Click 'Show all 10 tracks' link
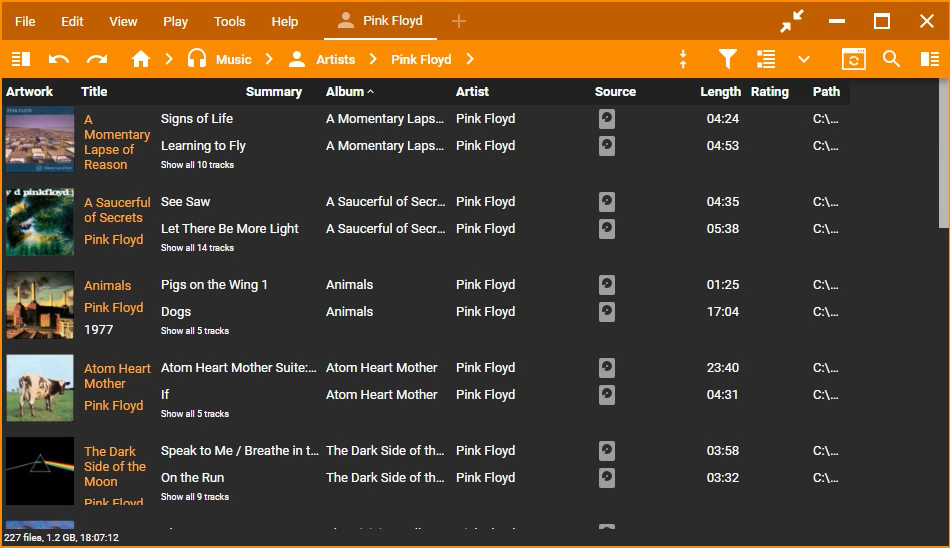 (x=197, y=165)
